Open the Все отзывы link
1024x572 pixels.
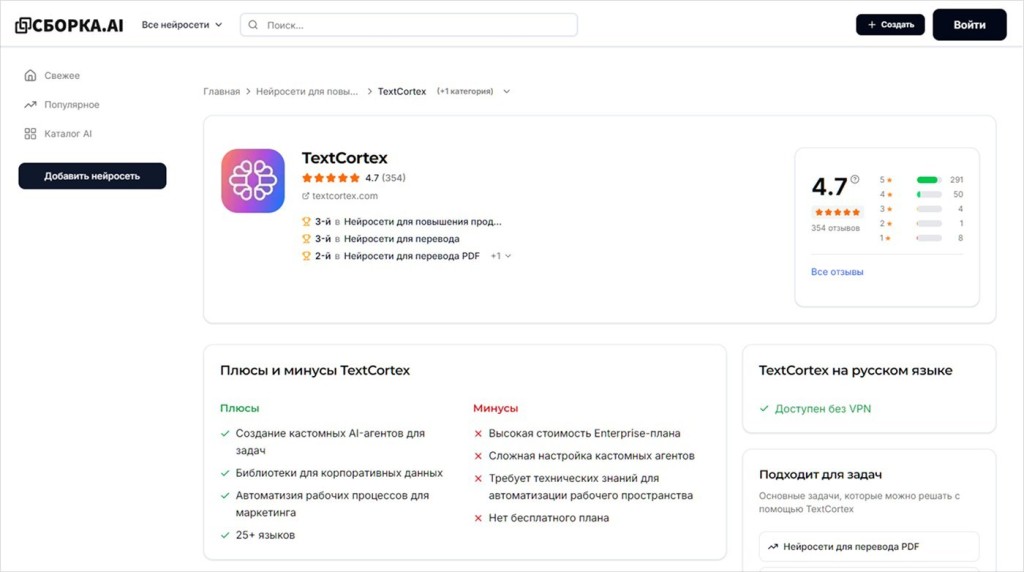[x=837, y=272]
